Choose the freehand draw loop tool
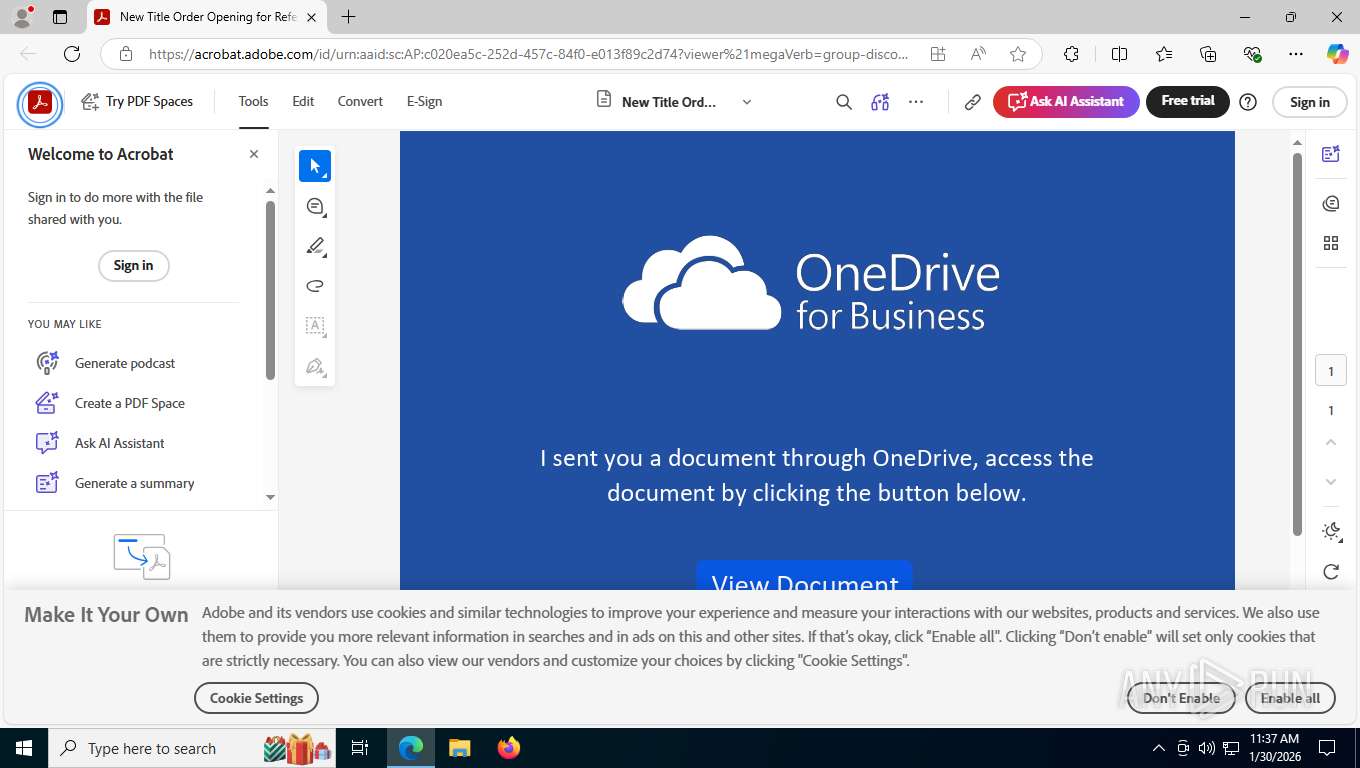The image size is (1360, 768). tap(315, 286)
